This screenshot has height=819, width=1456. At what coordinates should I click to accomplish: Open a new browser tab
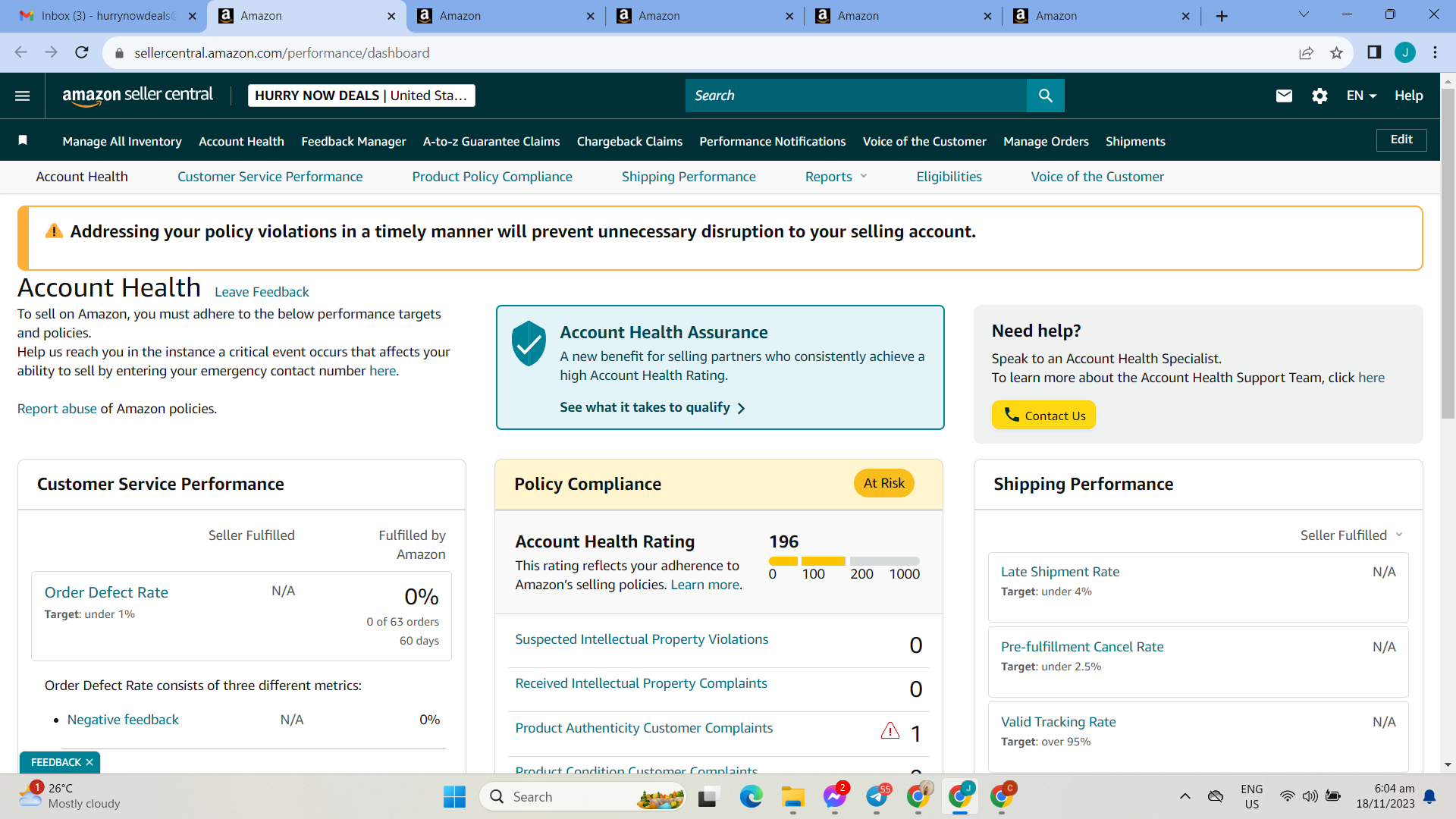1221,16
